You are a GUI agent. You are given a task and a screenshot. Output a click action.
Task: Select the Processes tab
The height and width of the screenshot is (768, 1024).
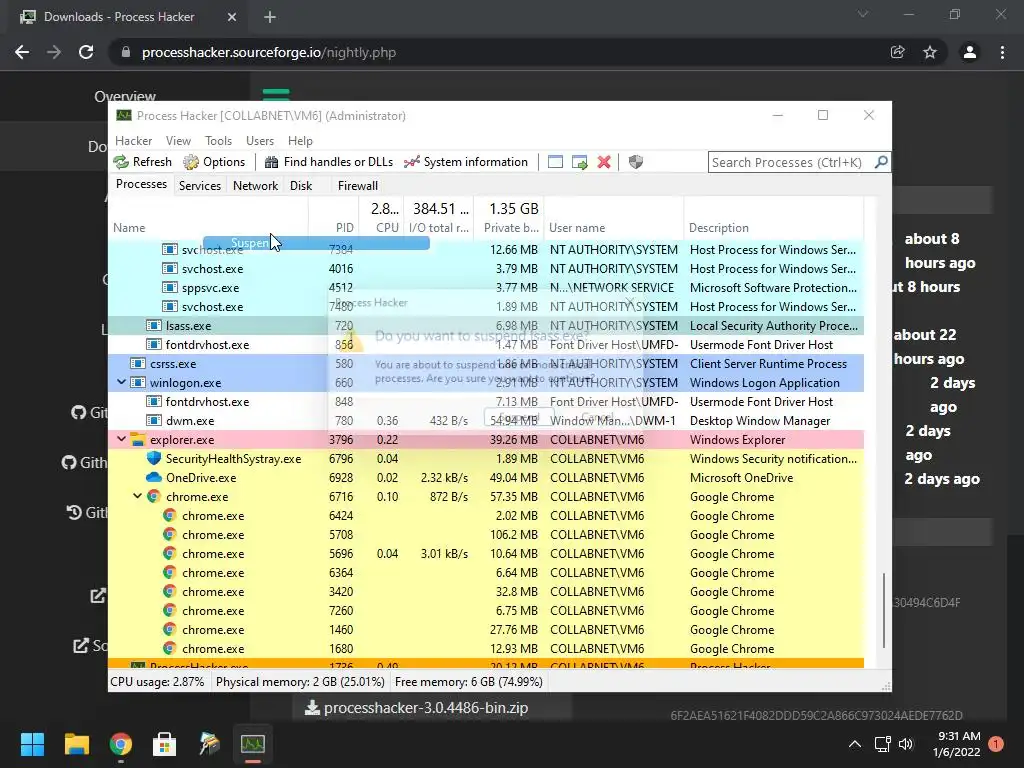tap(141, 184)
